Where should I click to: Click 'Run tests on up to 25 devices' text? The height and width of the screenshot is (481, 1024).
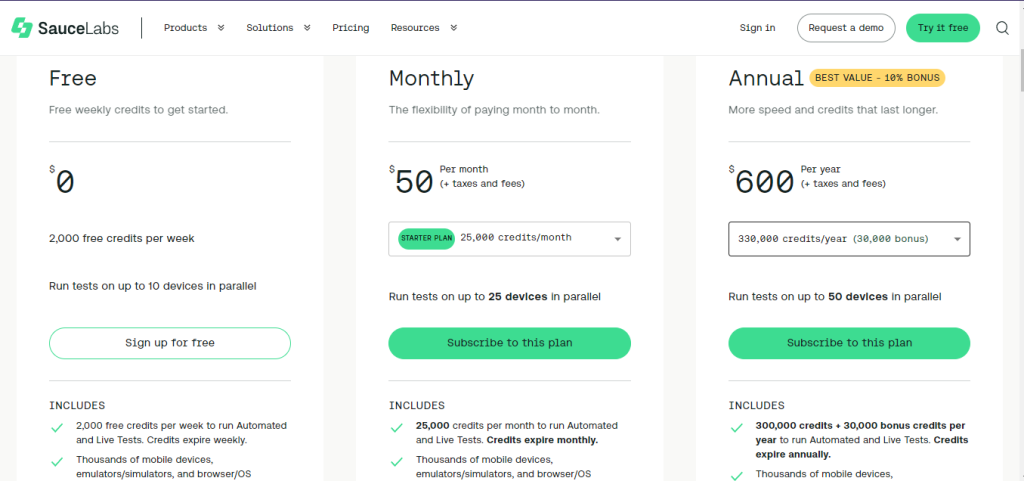pos(494,297)
